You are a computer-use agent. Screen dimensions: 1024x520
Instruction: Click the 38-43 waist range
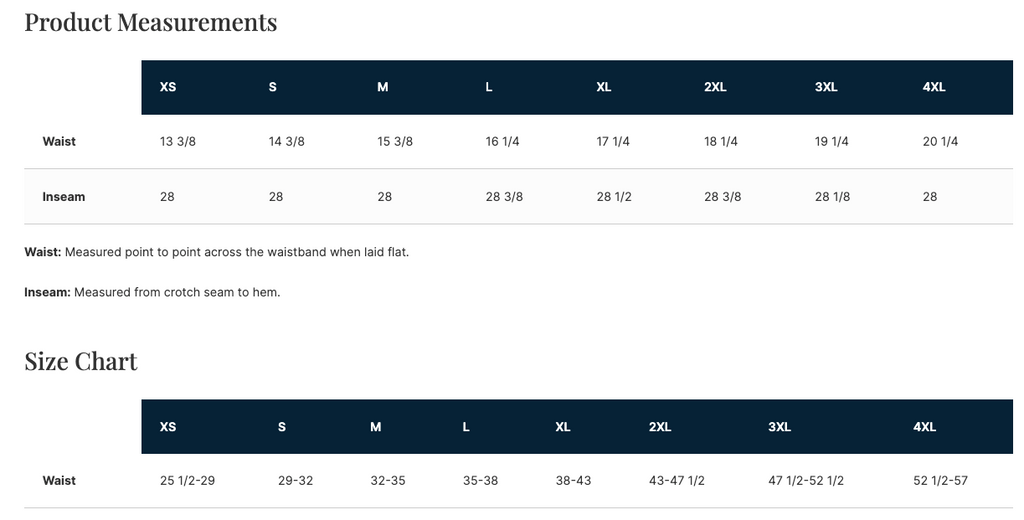tap(573, 481)
